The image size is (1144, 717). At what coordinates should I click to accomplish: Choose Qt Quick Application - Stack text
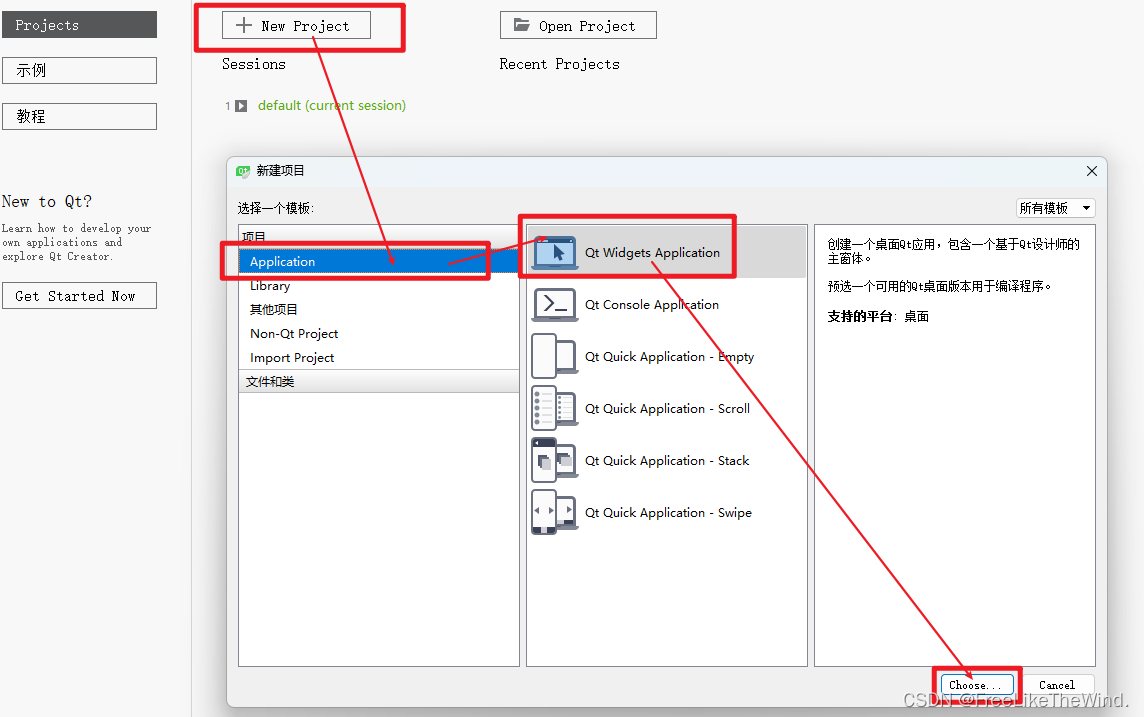pos(667,460)
